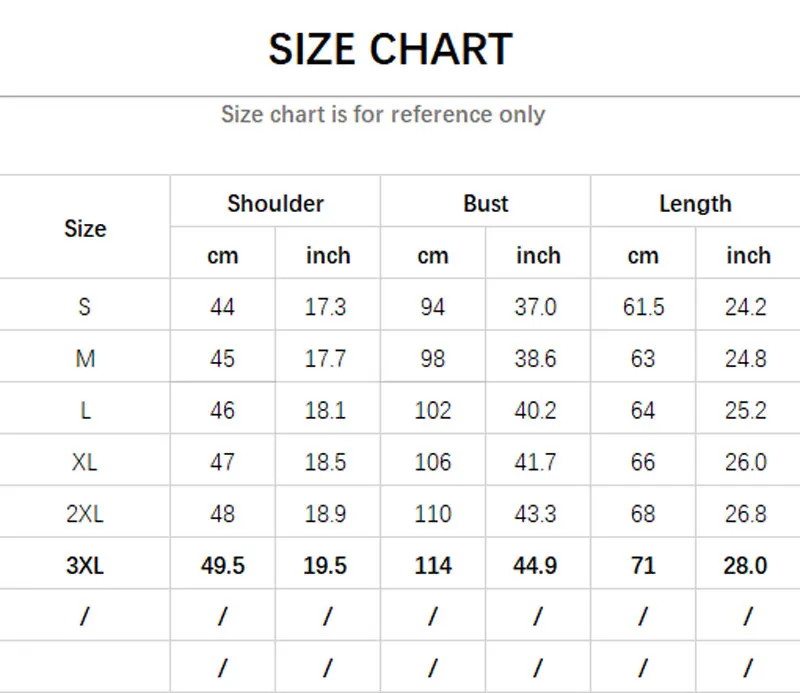This screenshot has width=800, height=693.
Task: Select the S size row label
Action: (x=85, y=307)
